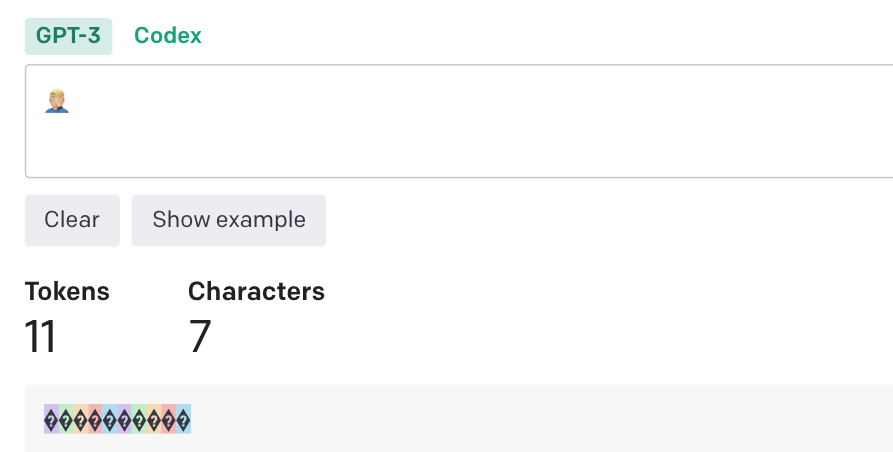Click the token count number 11
This screenshot has width=893, height=452.
(40, 337)
